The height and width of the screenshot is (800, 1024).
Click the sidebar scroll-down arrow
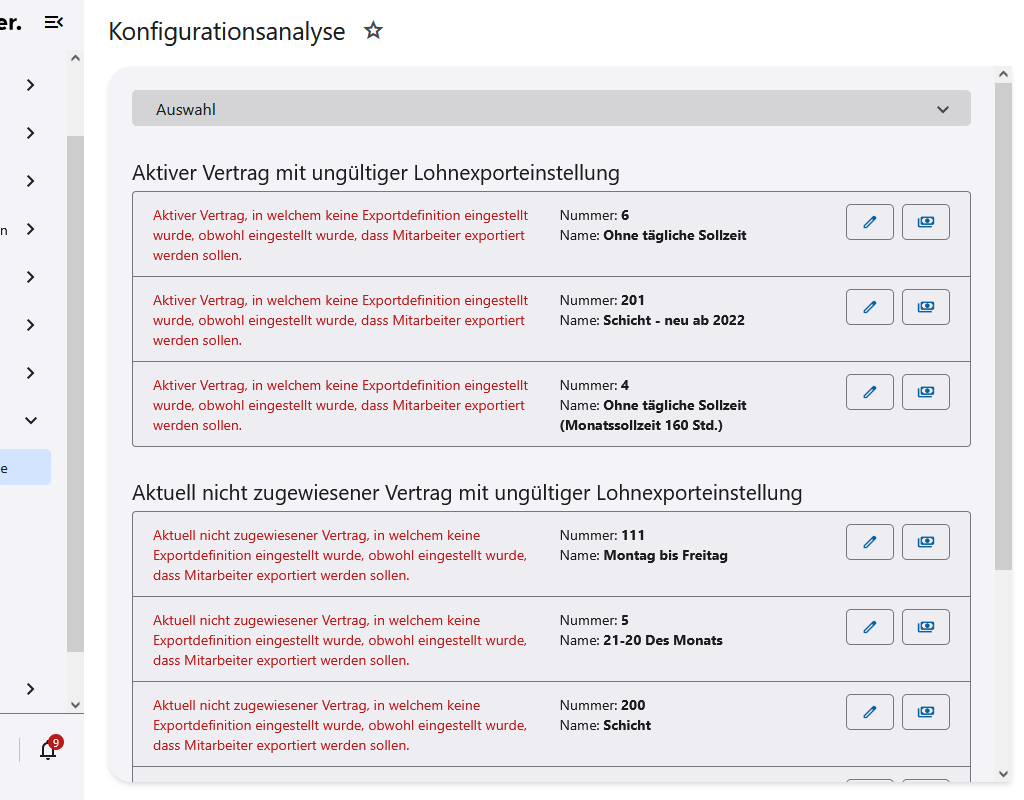[x=75, y=705]
